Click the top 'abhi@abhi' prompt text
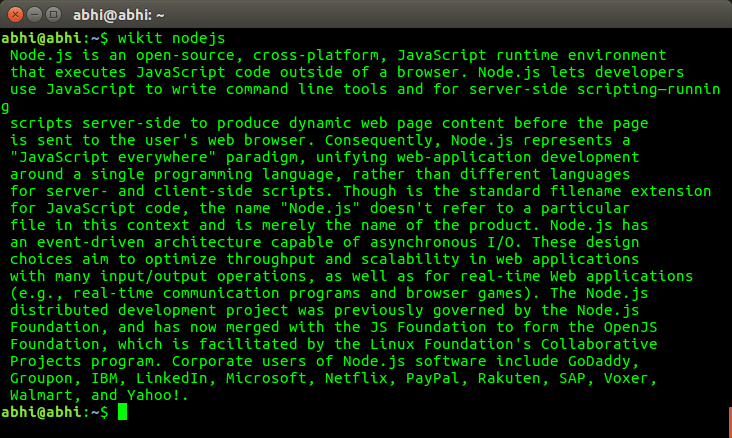This screenshot has height=438, width=732. coord(42,38)
